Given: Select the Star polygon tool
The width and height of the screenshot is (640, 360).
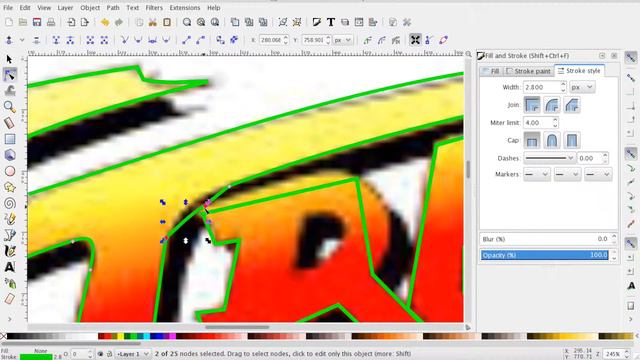Looking at the screenshot, I should (10, 187).
